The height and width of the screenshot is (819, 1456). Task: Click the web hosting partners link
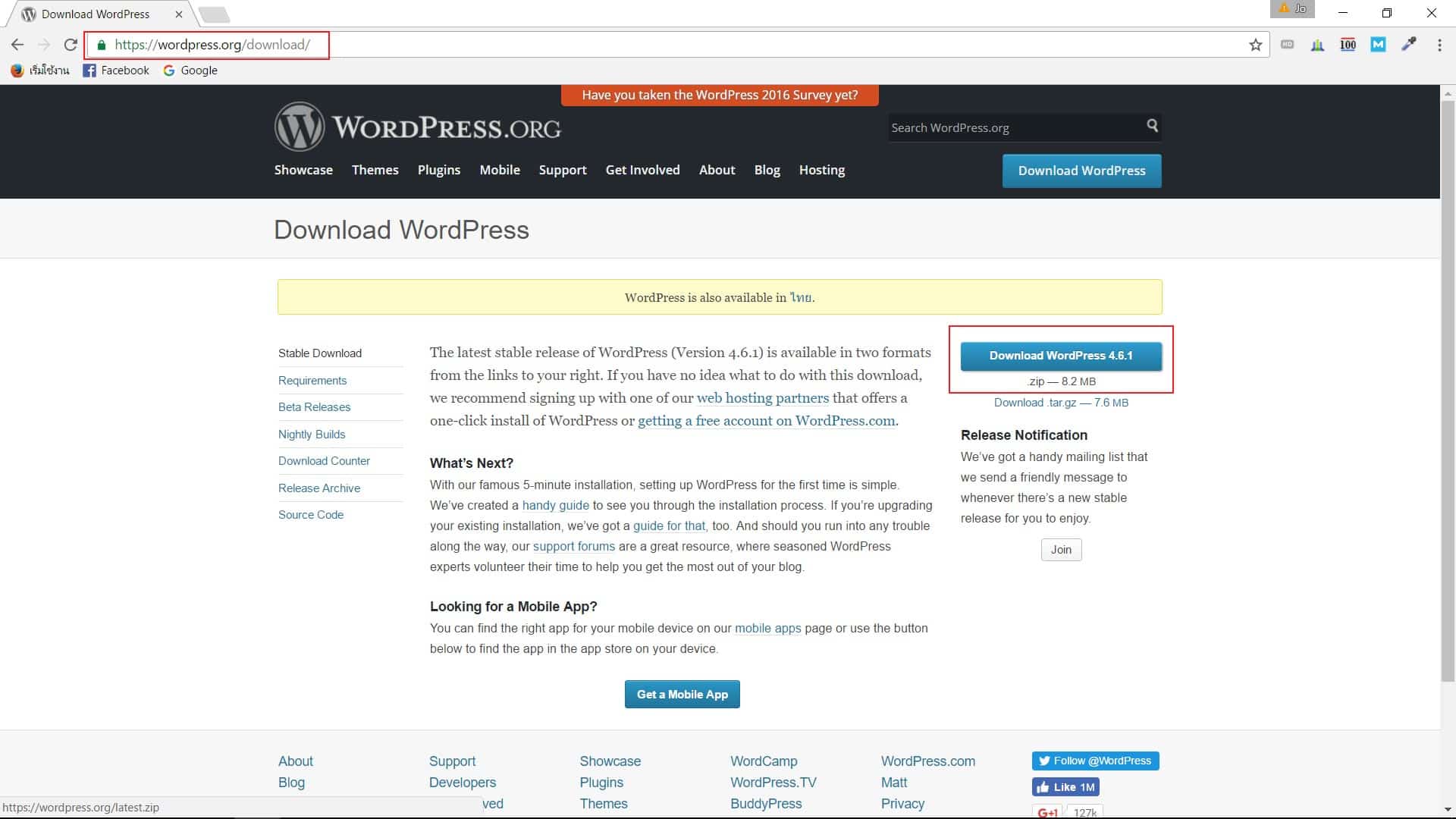[763, 398]
